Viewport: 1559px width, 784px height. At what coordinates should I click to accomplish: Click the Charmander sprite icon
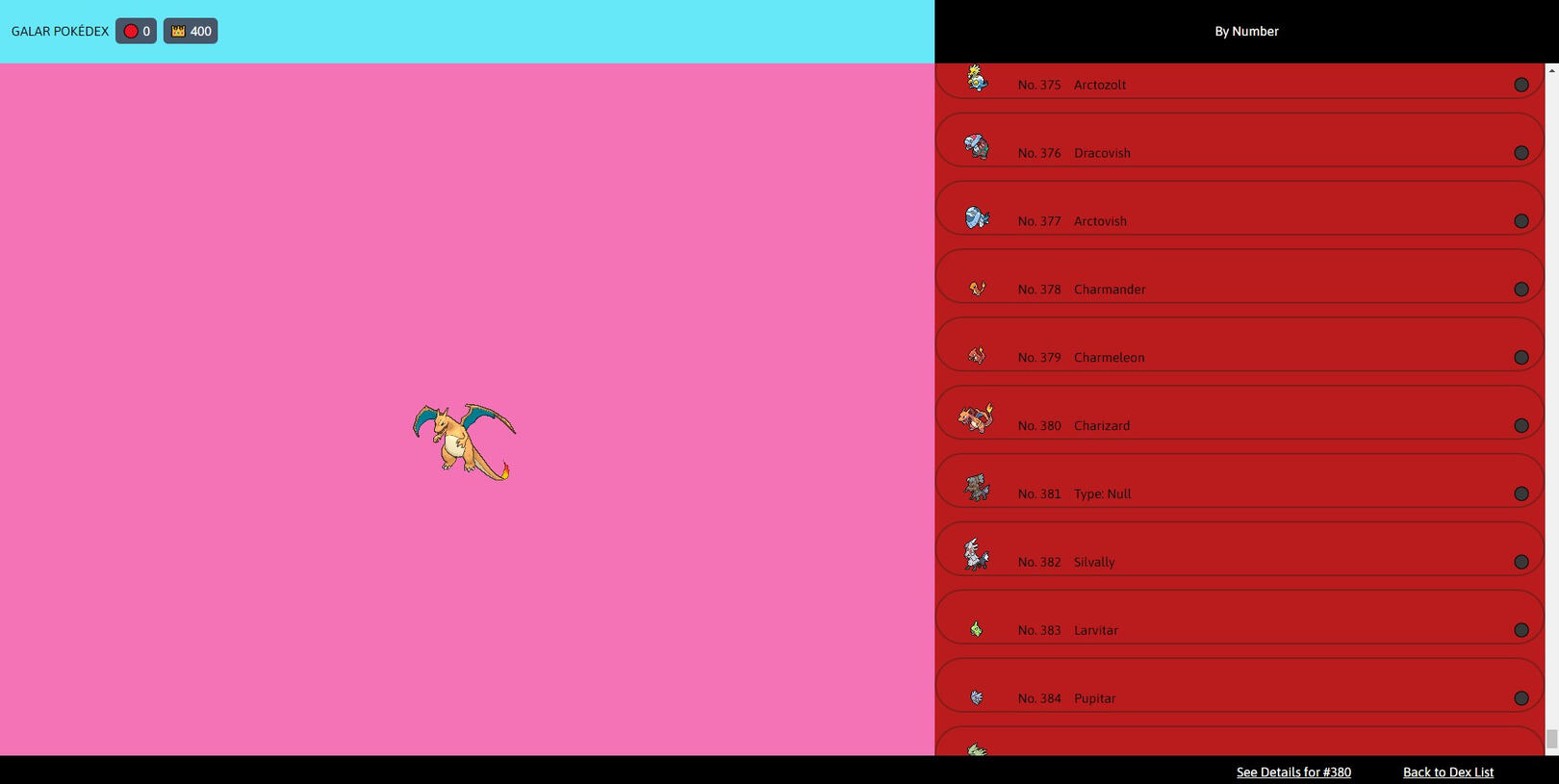pos(977,289)
